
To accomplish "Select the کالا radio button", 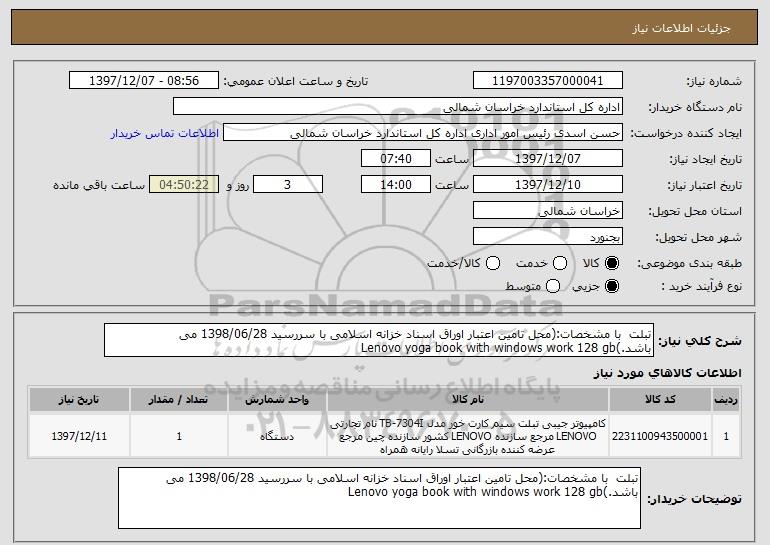I will coord(612,263).
